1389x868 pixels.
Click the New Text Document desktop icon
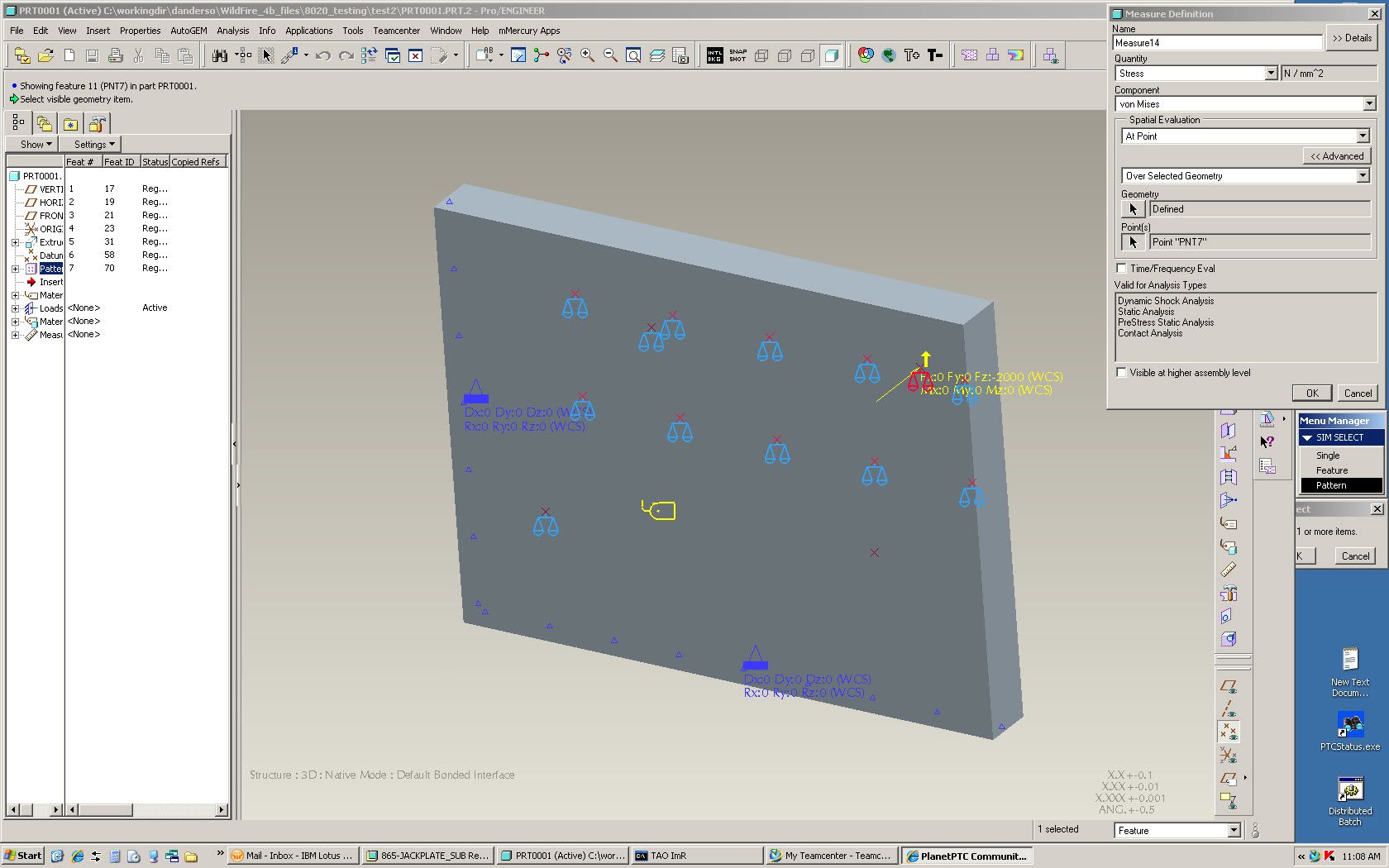pyautogui.click(x=1350, y=673)
